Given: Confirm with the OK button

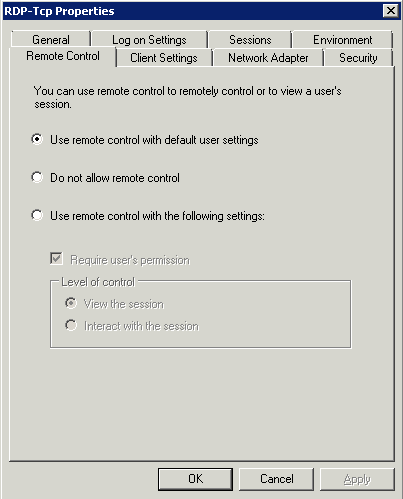Looking at the screenshot, I should coord(195,479).
